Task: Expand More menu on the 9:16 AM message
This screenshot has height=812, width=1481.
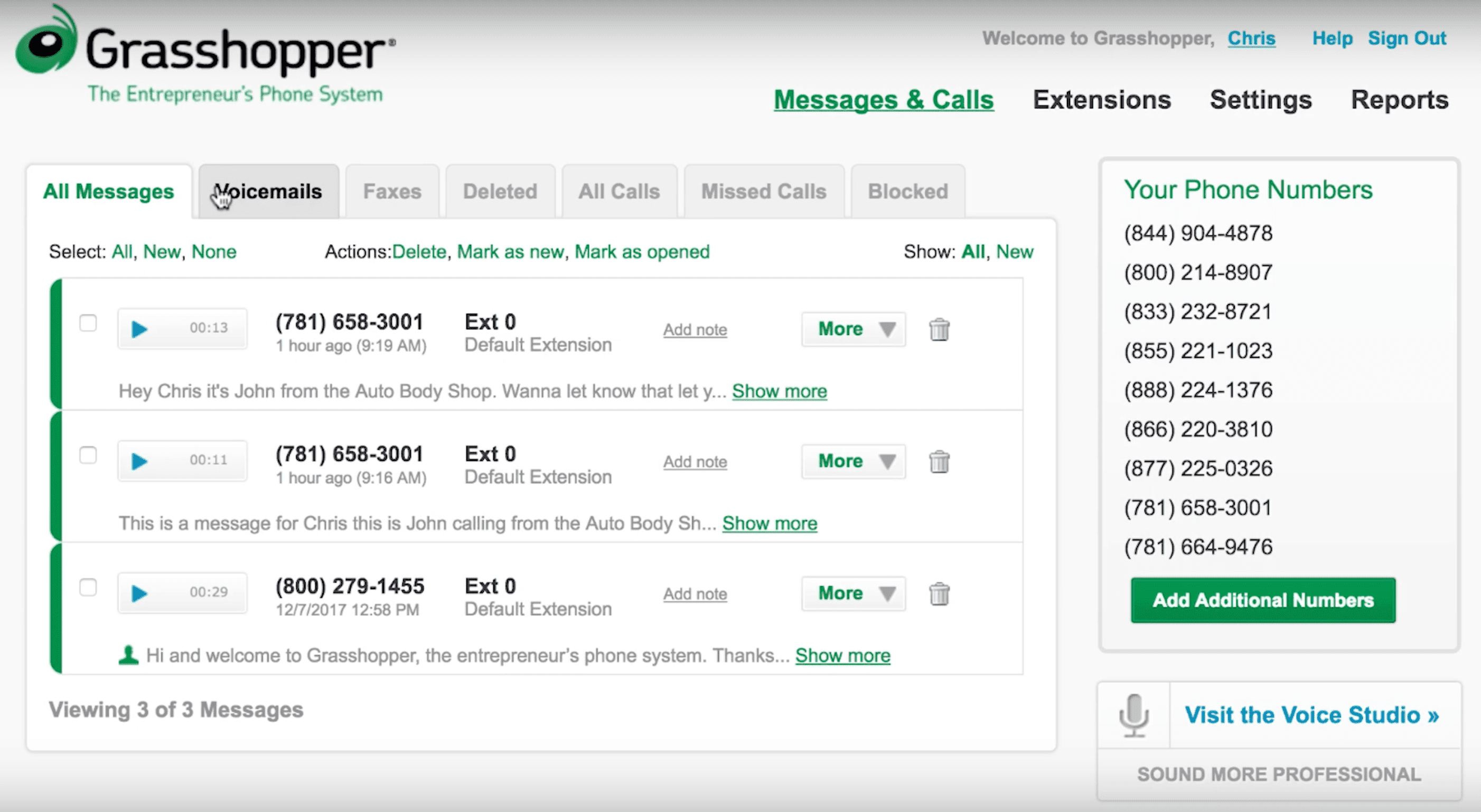Action: tap(854, 461)
